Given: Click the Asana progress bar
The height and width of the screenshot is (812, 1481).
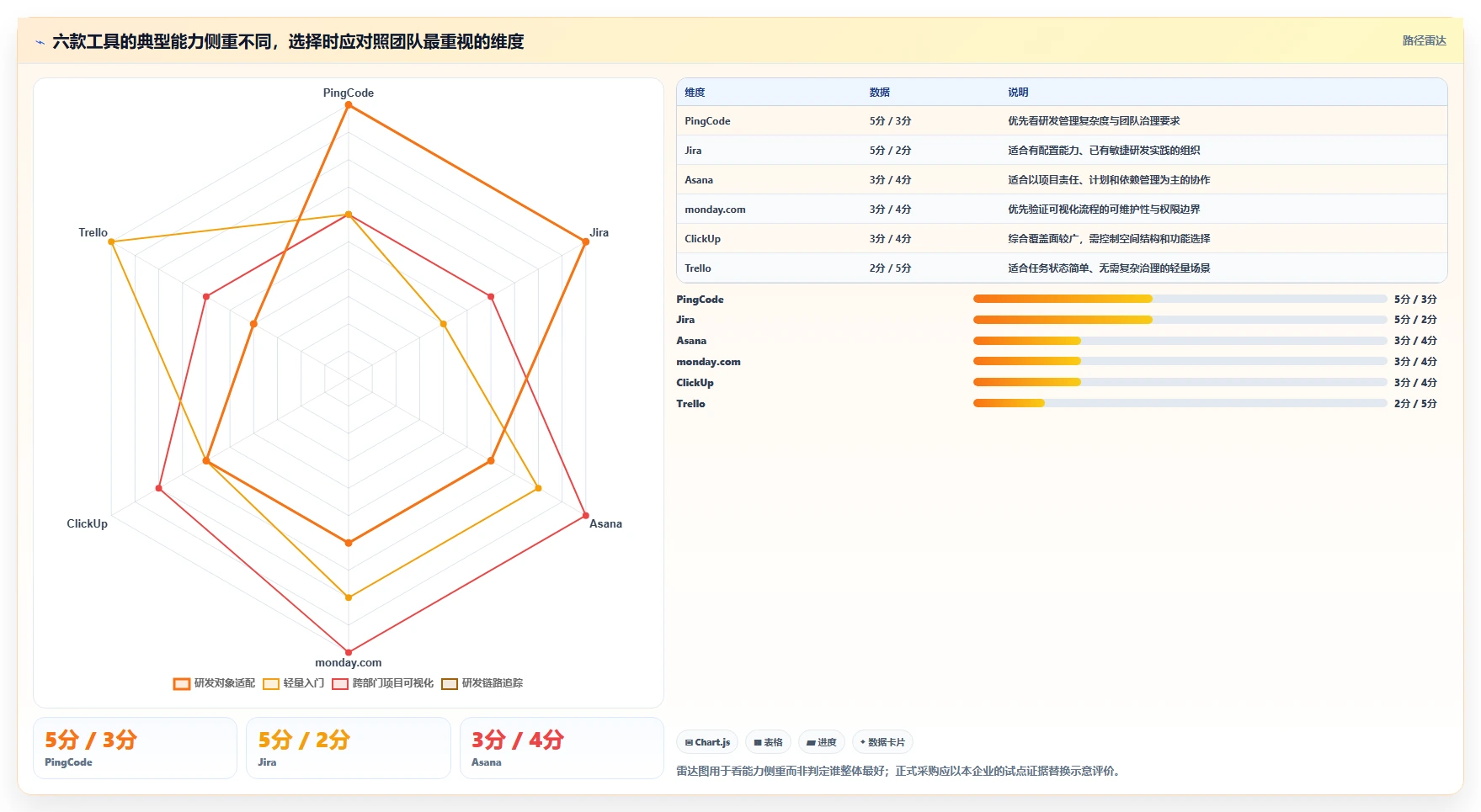Looking at the screenshot, I should pos(1180,341).
